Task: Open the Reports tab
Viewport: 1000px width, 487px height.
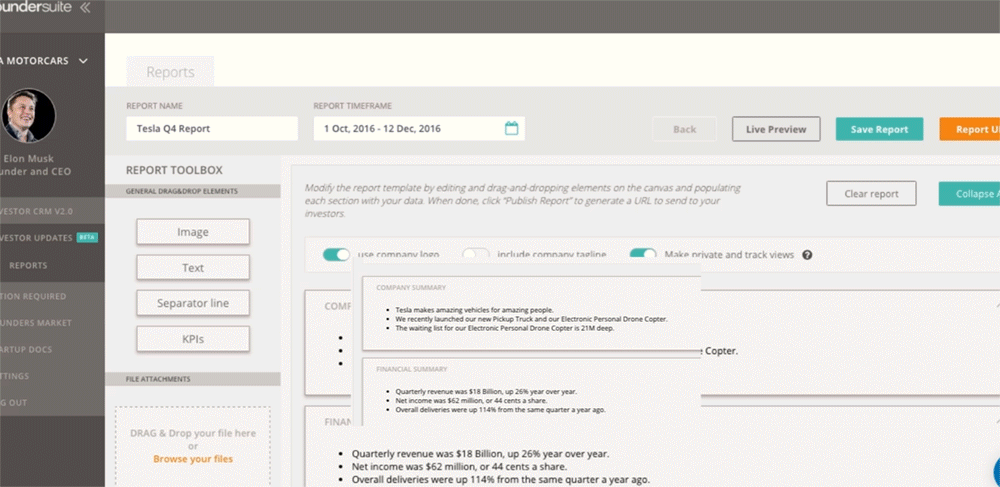Action: [x=170, y=72]
